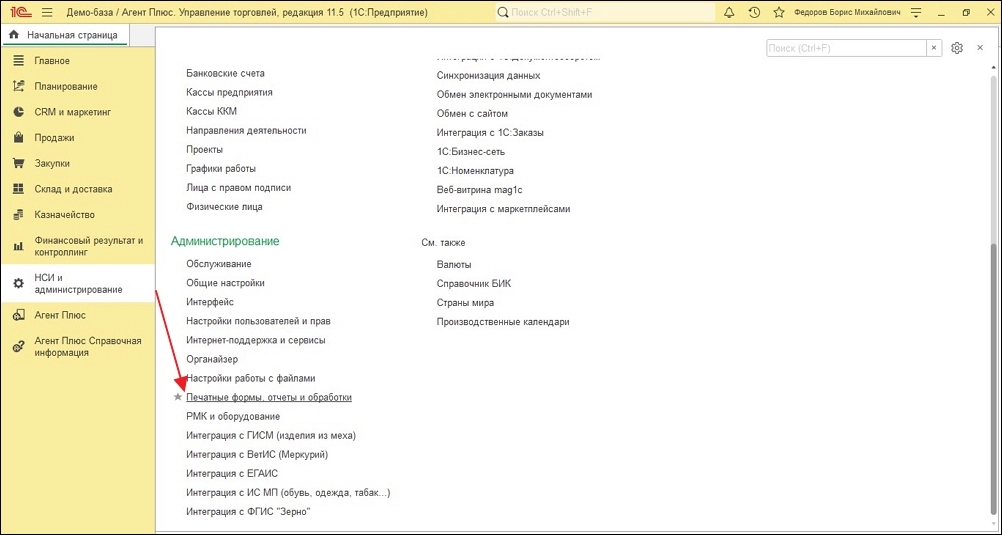Open Банковские счета
This screenshot has width=1002, height=535.
tap(225, 74)
